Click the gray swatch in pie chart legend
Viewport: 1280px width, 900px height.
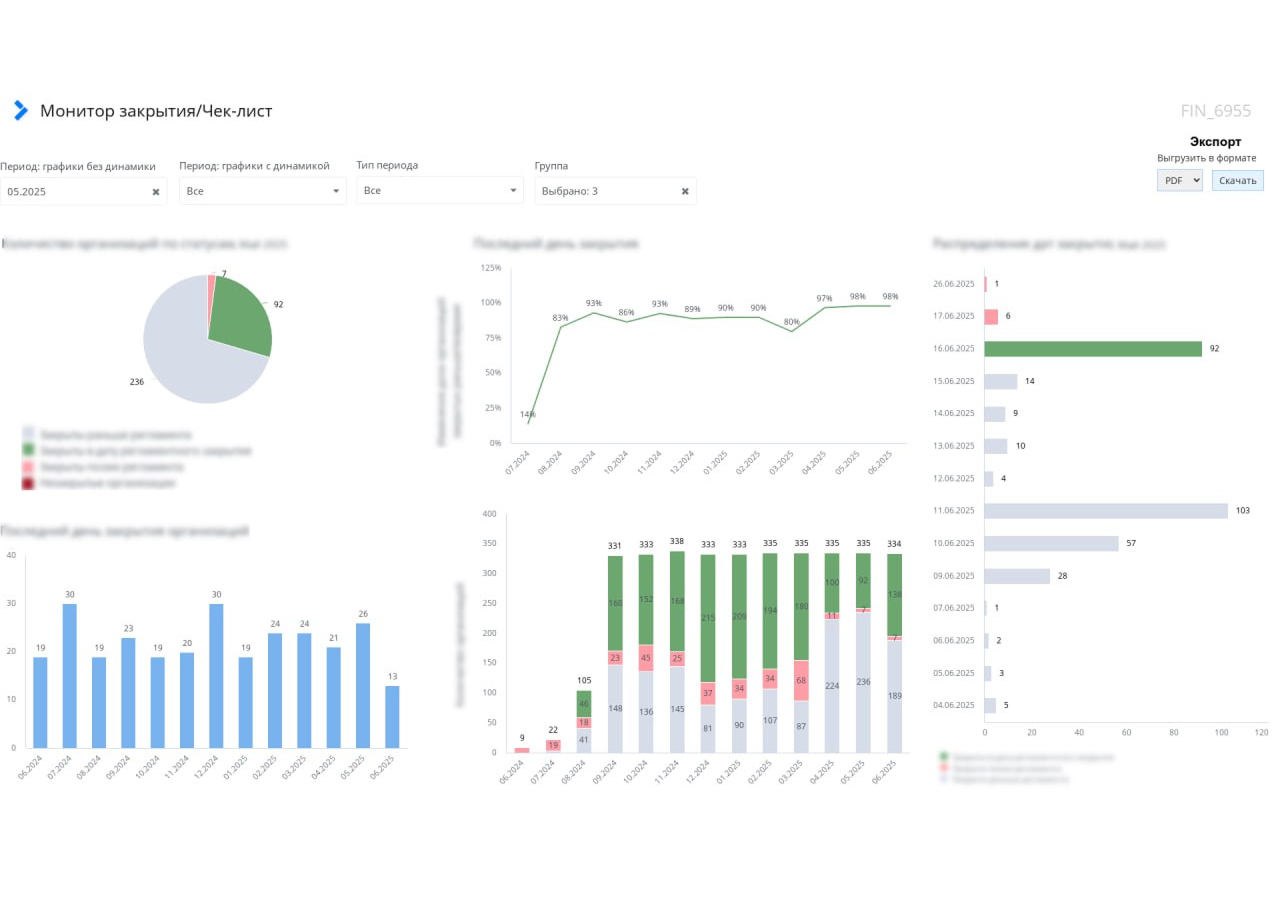(29, 435)
